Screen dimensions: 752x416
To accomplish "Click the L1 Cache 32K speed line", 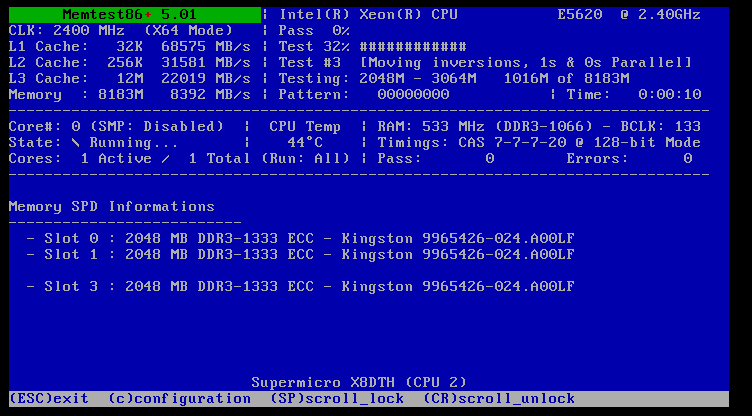I will tap(129, 47).
